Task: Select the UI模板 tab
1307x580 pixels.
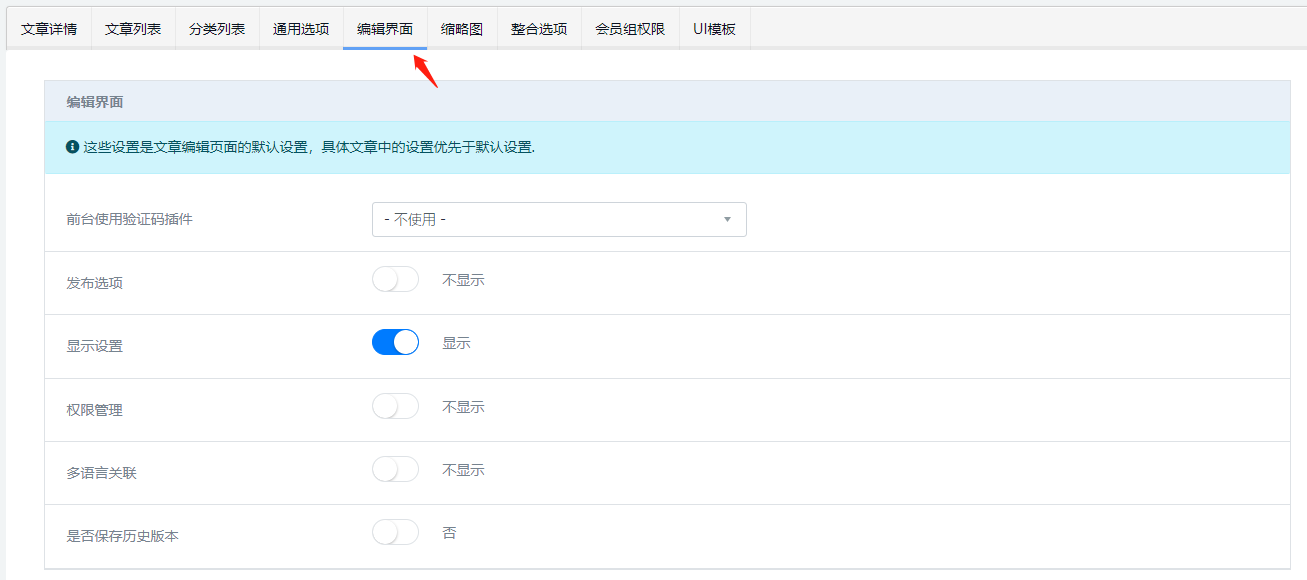Action: 714,29
